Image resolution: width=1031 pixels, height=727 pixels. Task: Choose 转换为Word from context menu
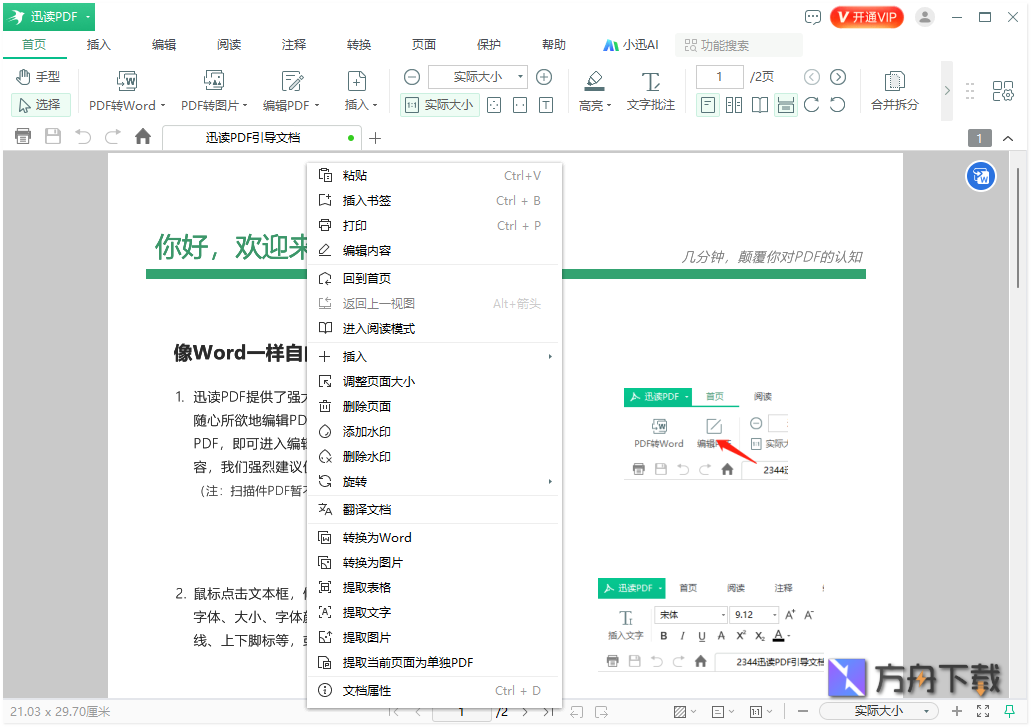[434, 538]
